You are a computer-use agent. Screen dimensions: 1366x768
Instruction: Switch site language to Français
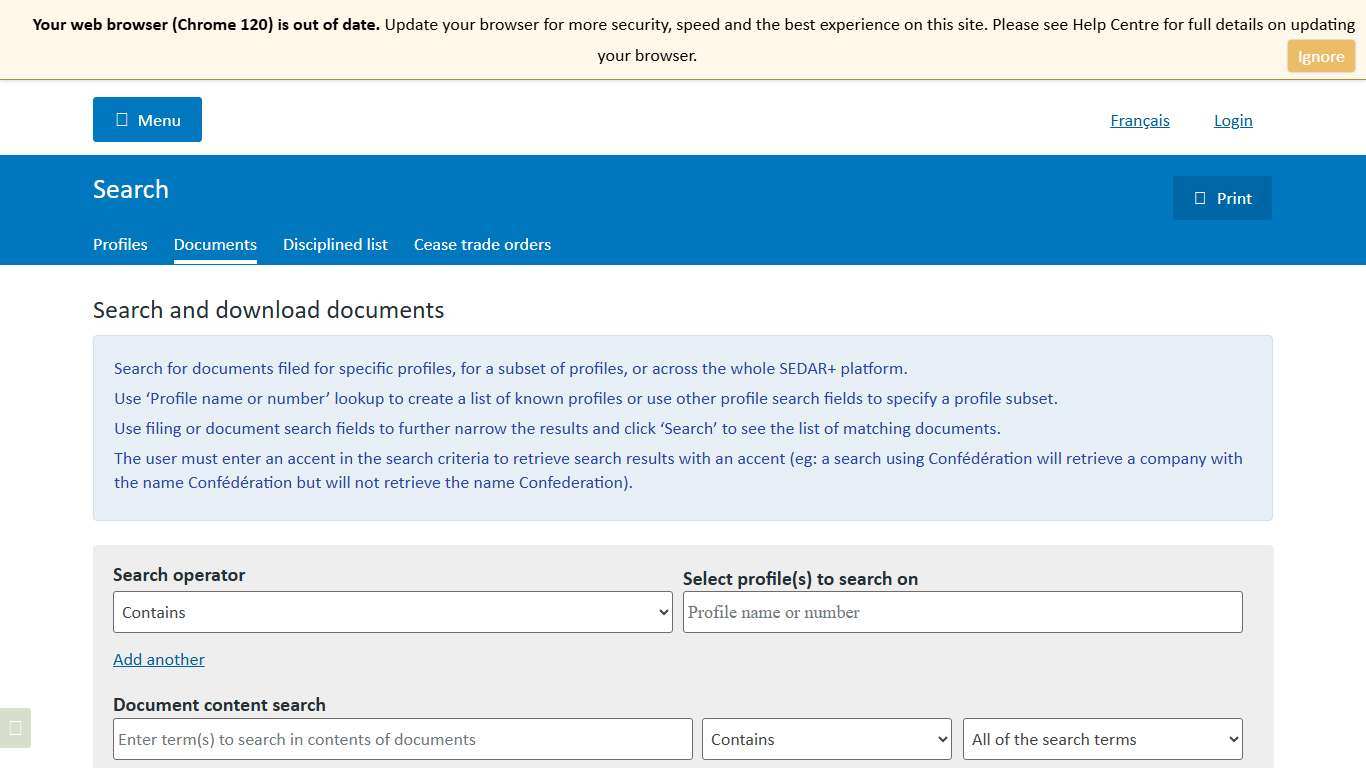click(x=1139, y=120)
